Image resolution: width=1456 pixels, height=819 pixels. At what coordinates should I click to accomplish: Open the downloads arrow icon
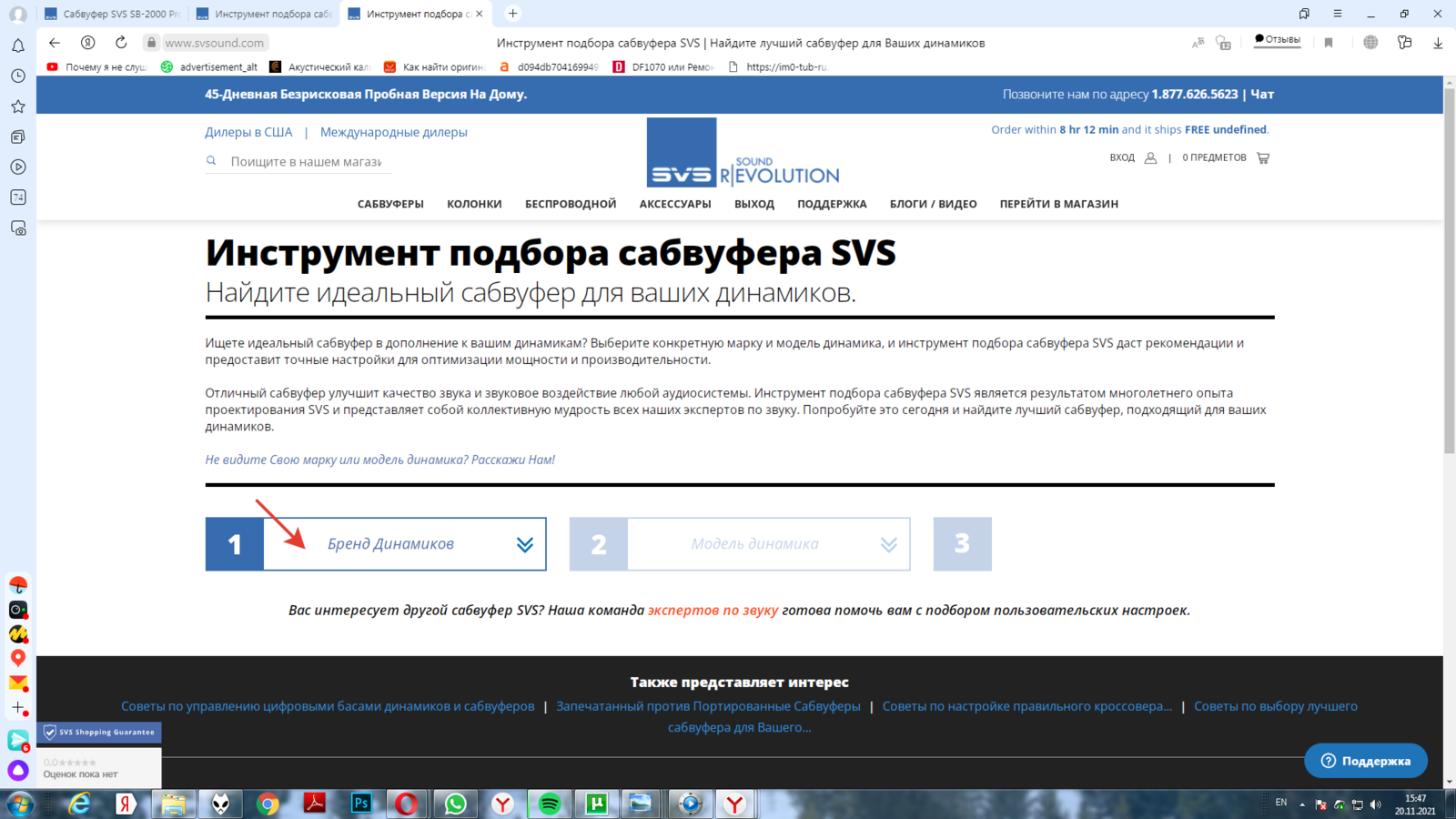pyautogui.click(x=1438, y=43)
